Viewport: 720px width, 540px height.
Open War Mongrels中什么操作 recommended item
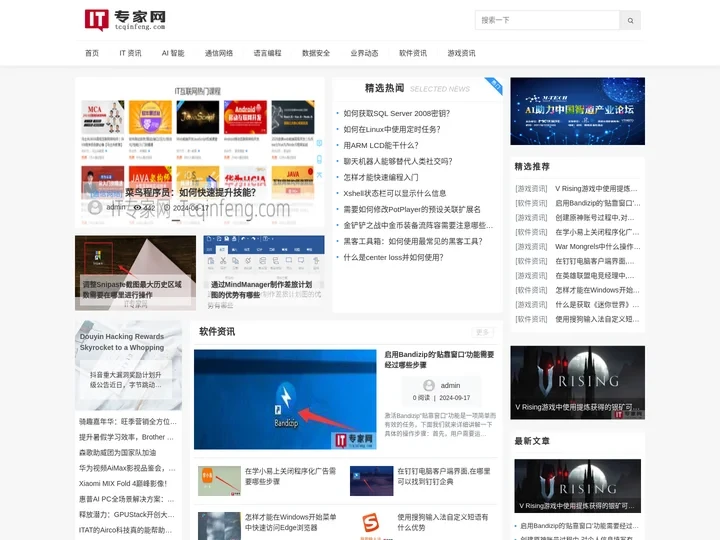[597, 247]
